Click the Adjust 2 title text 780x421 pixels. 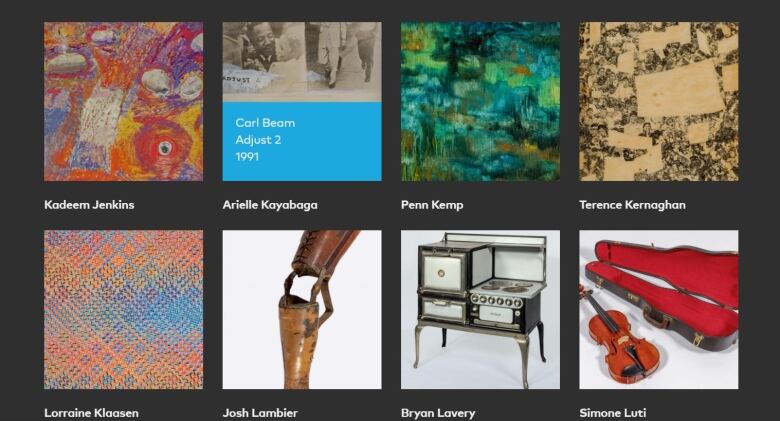point(258,140)
